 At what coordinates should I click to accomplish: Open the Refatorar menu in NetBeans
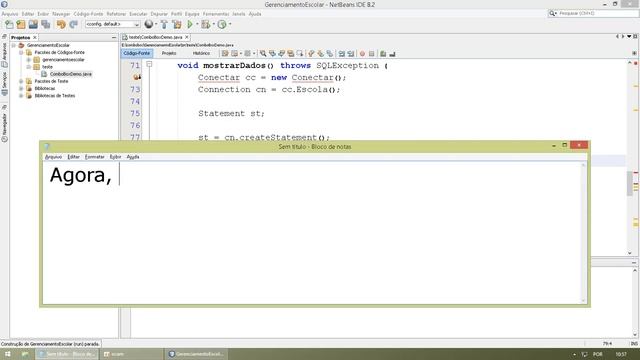pyautogui.click(x=116, y=14)
